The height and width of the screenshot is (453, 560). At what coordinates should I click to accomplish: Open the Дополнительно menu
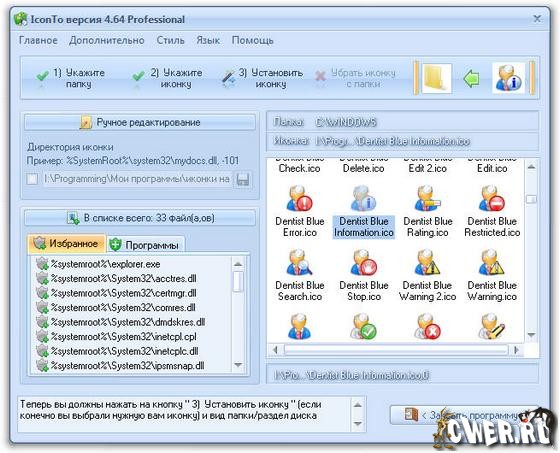click(107, 40)
